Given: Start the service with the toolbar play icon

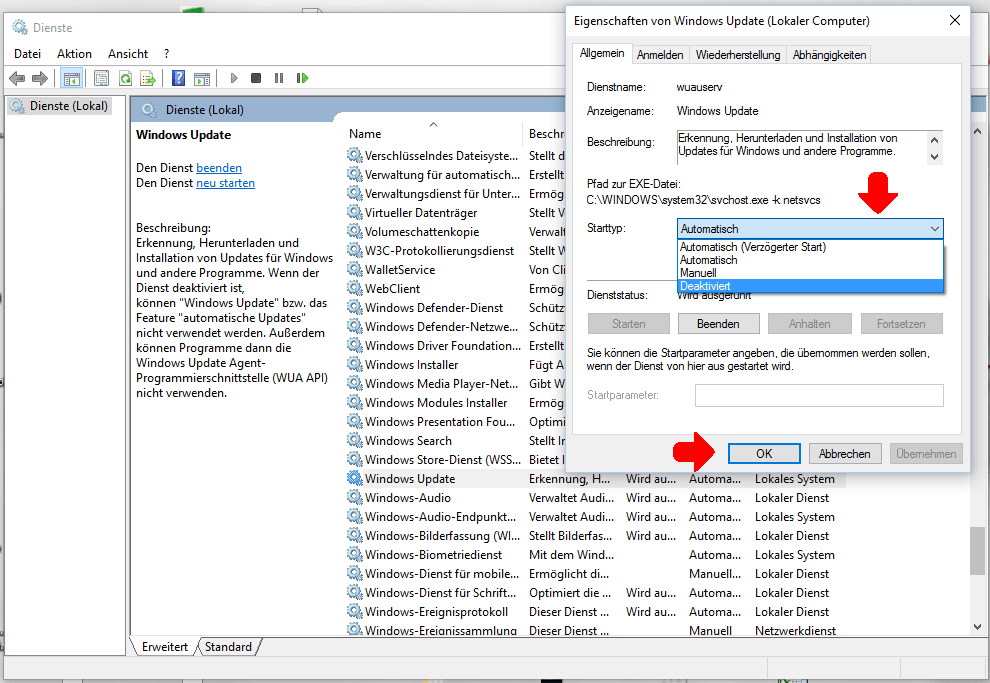Looking at the screenshot, I should (234, 78).
